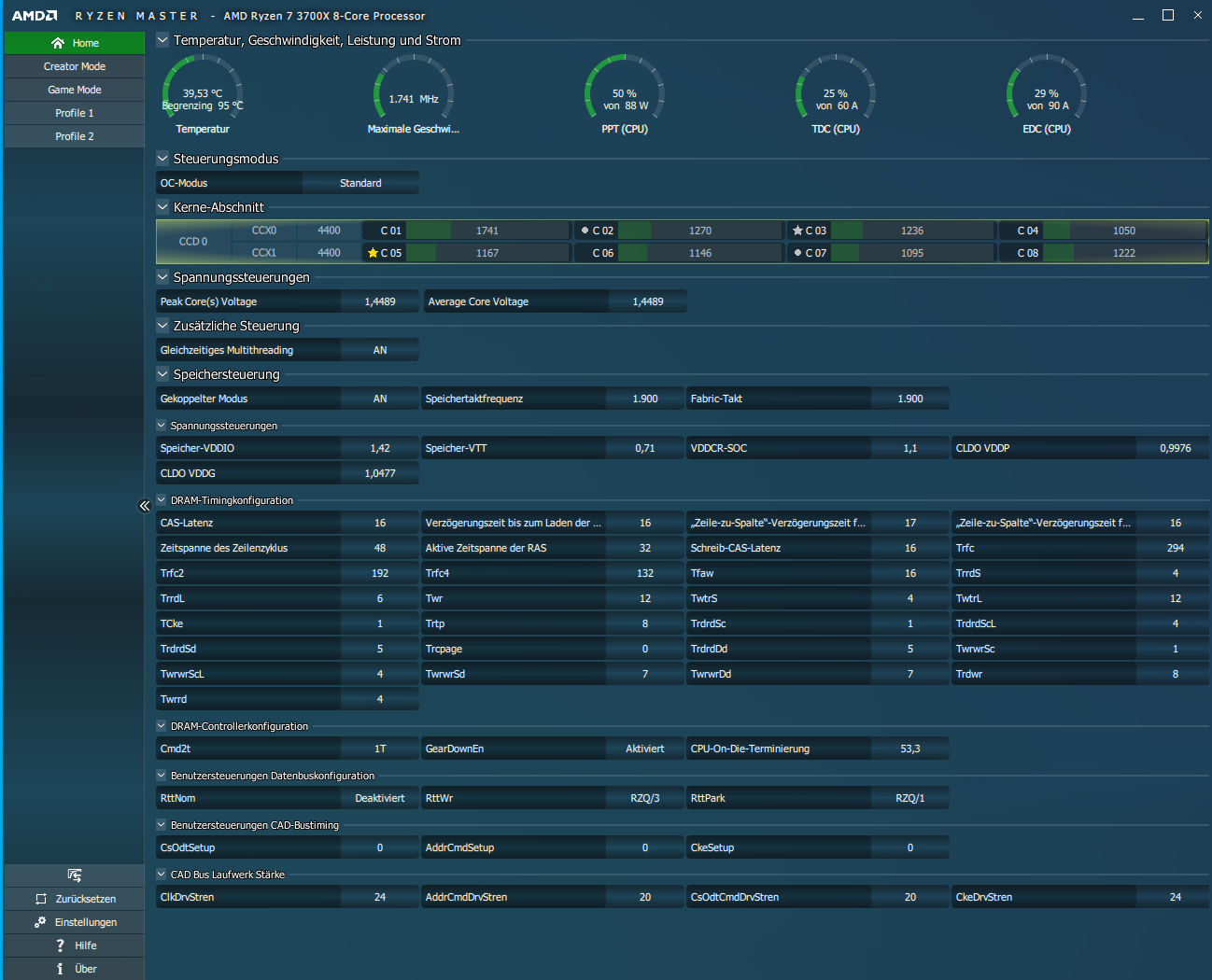Click the EDC (CPU) gauge dial
Screen dimensions: 1212x980
(x=1047, y=86)
